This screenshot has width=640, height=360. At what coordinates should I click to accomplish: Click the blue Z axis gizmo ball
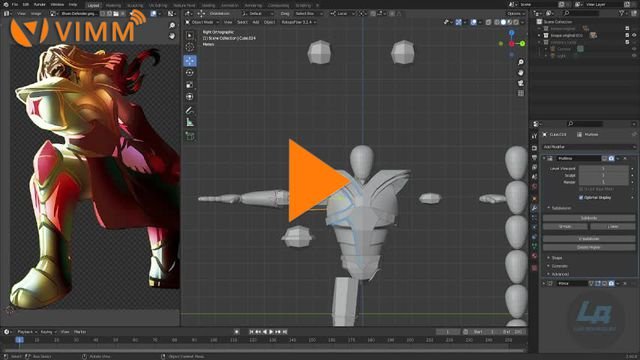pos(511,33)
